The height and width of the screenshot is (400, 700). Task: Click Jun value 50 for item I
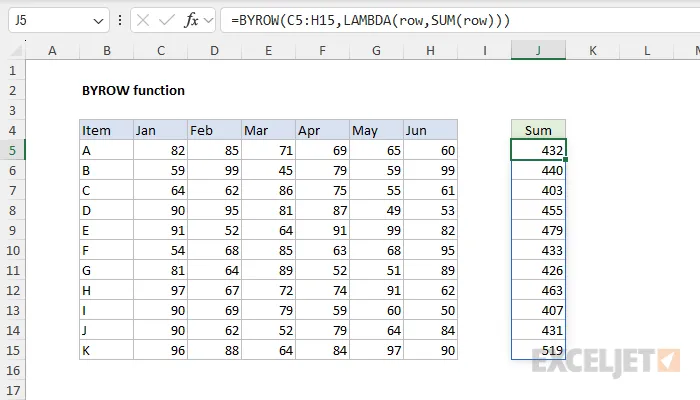(431, 310)
